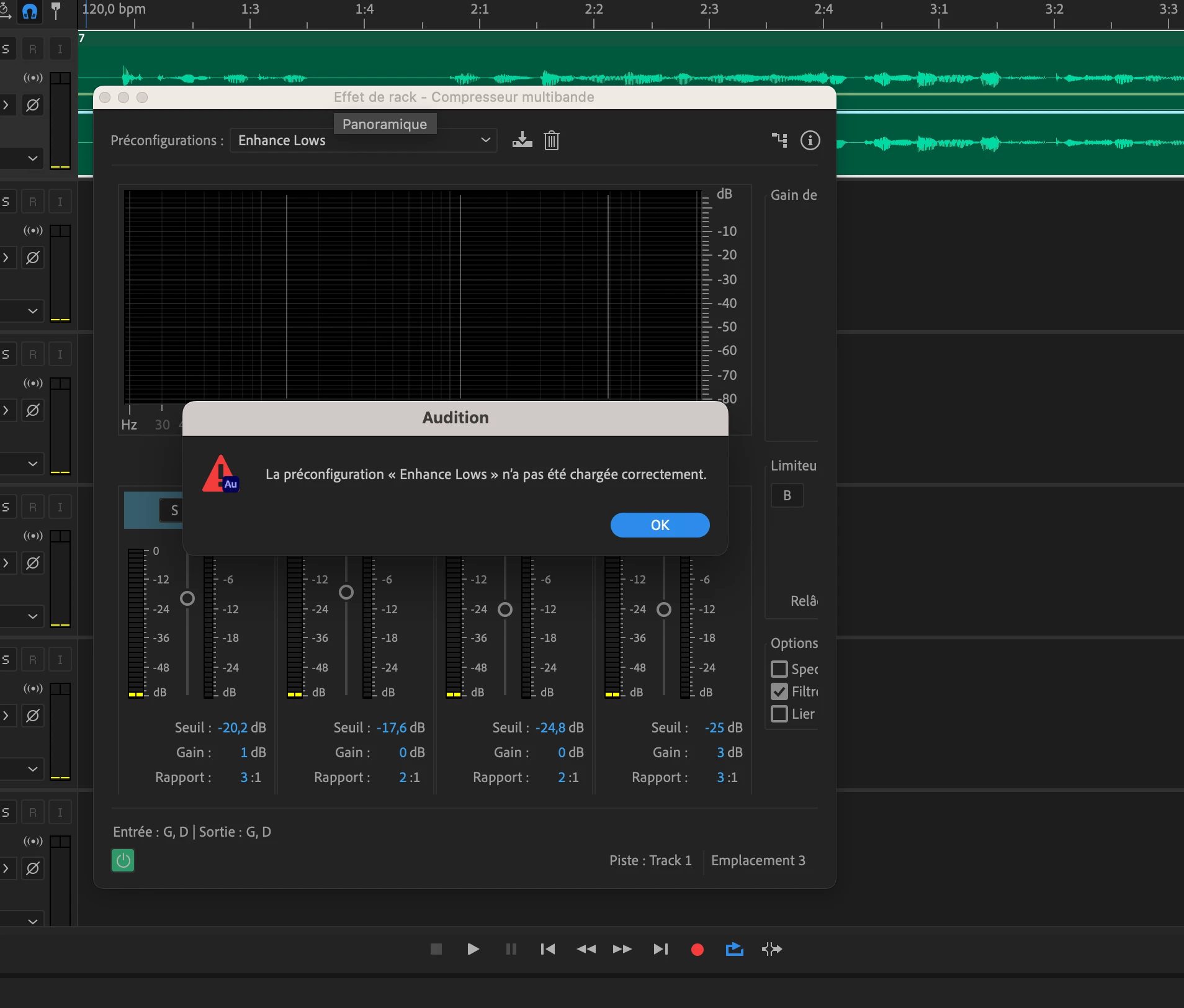Click the 120,0 bpm tempo display
1184x1008 pixels.
coord(114,9)
